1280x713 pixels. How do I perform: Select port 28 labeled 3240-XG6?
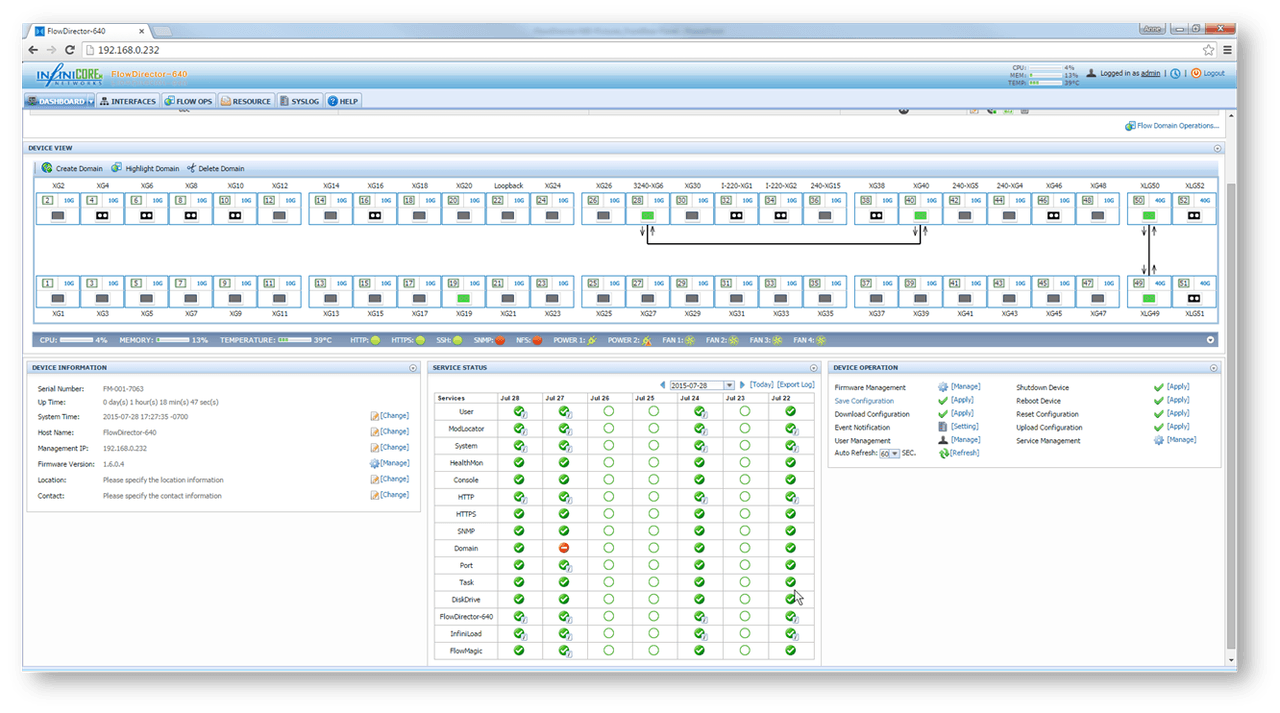point(647,215)
